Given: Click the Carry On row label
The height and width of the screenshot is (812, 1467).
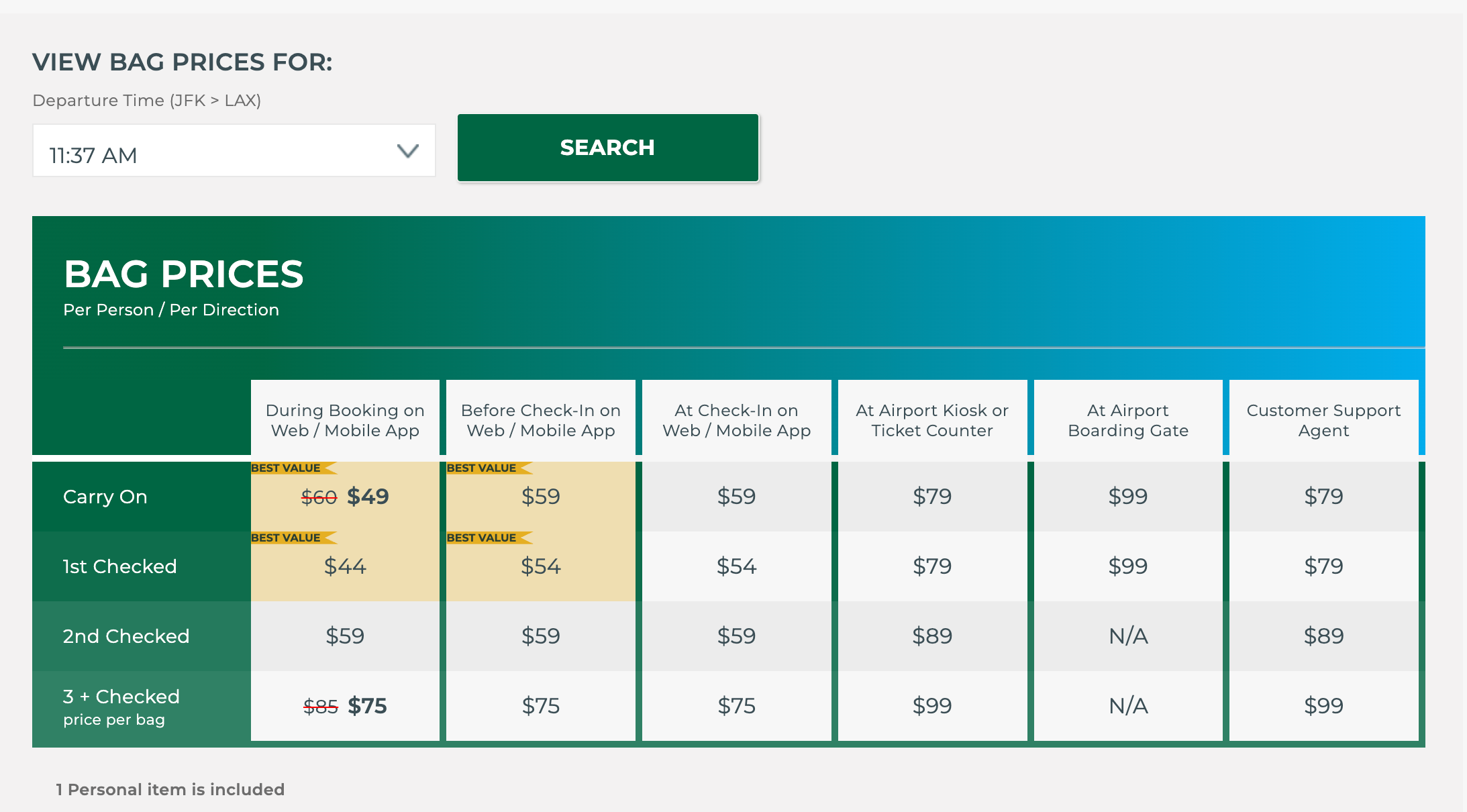Looking at the screenshot, I should (105, 497).
